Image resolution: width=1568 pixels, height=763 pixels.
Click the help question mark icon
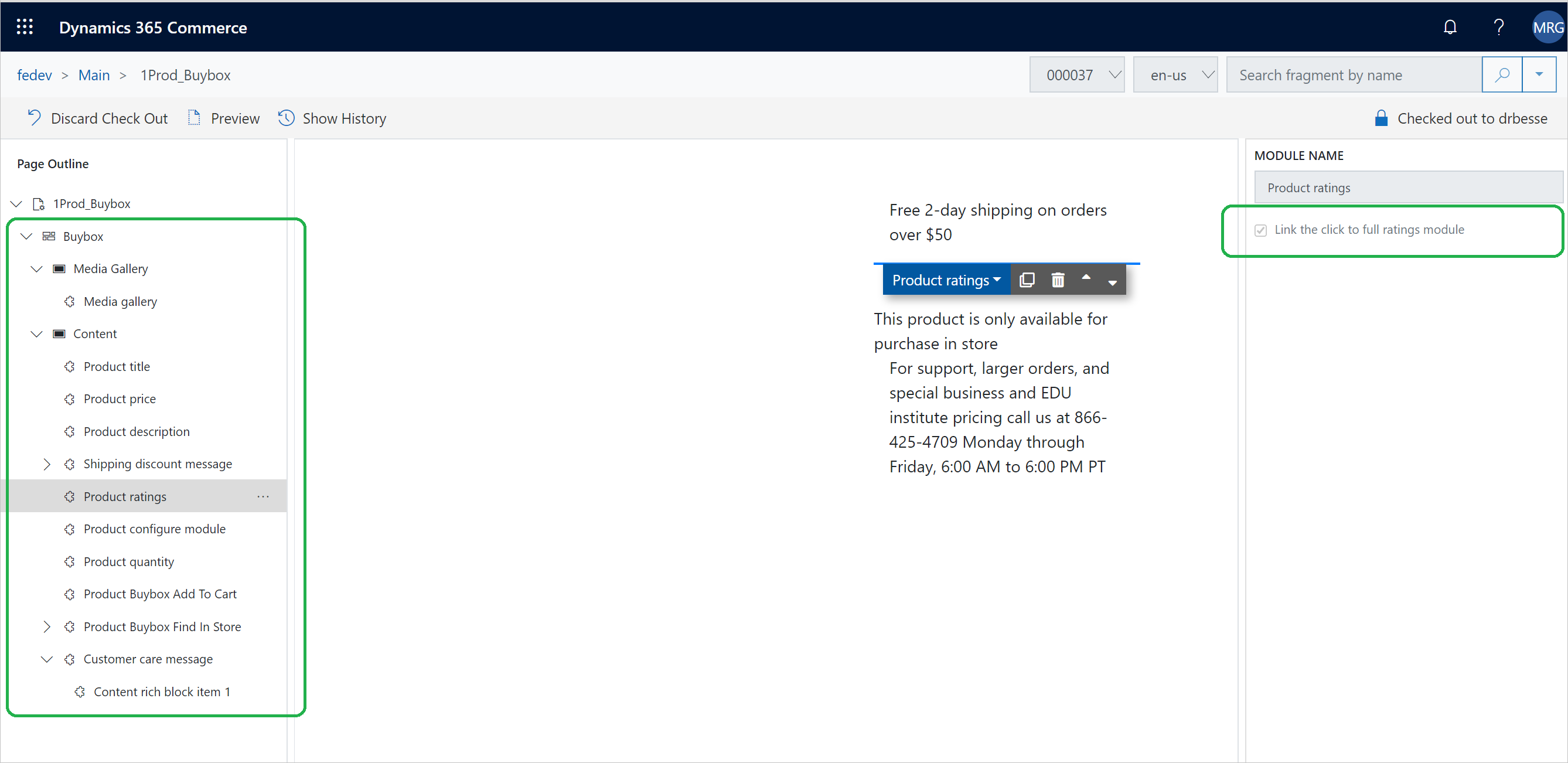1498,27
